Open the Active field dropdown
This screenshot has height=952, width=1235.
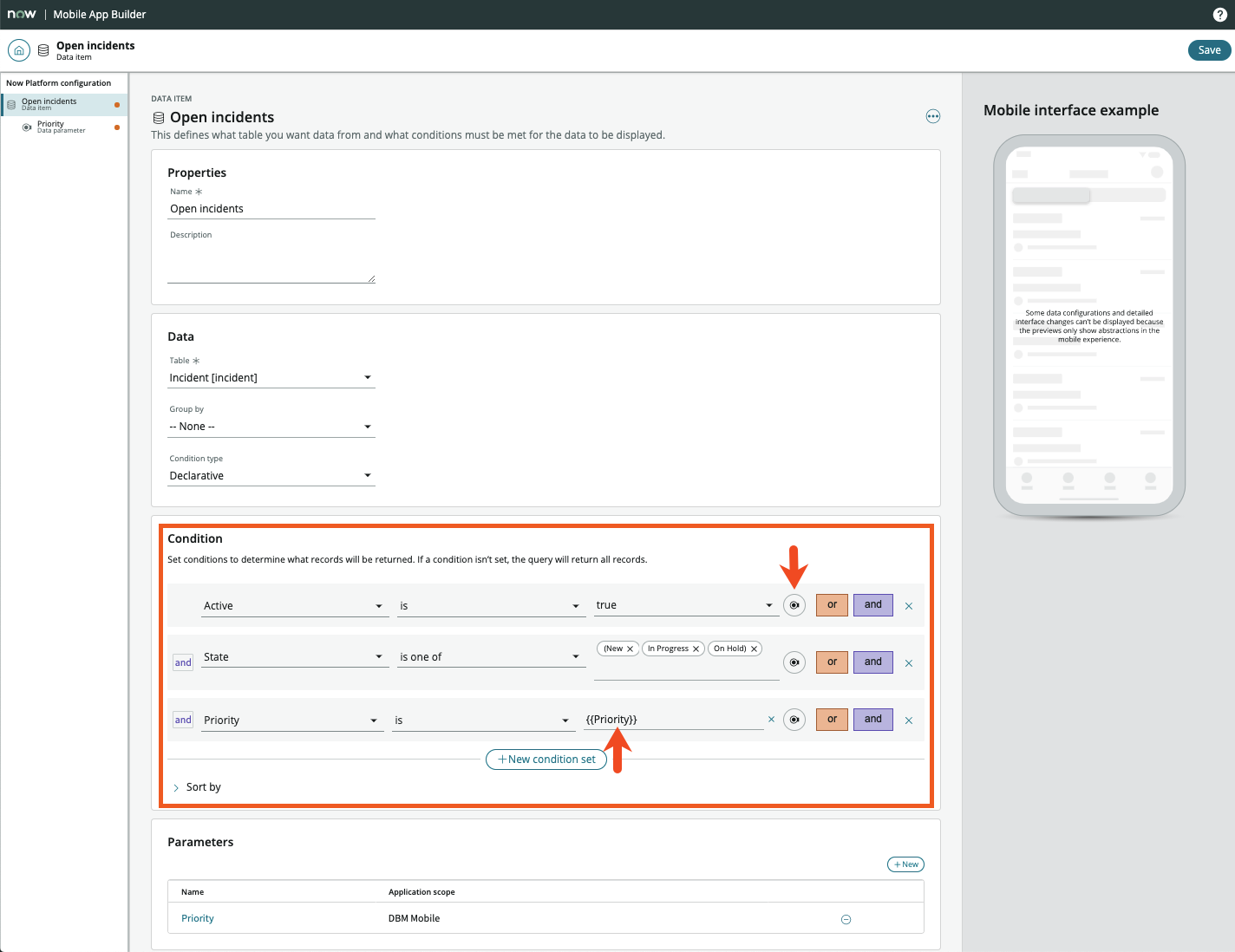click(294, 606)
